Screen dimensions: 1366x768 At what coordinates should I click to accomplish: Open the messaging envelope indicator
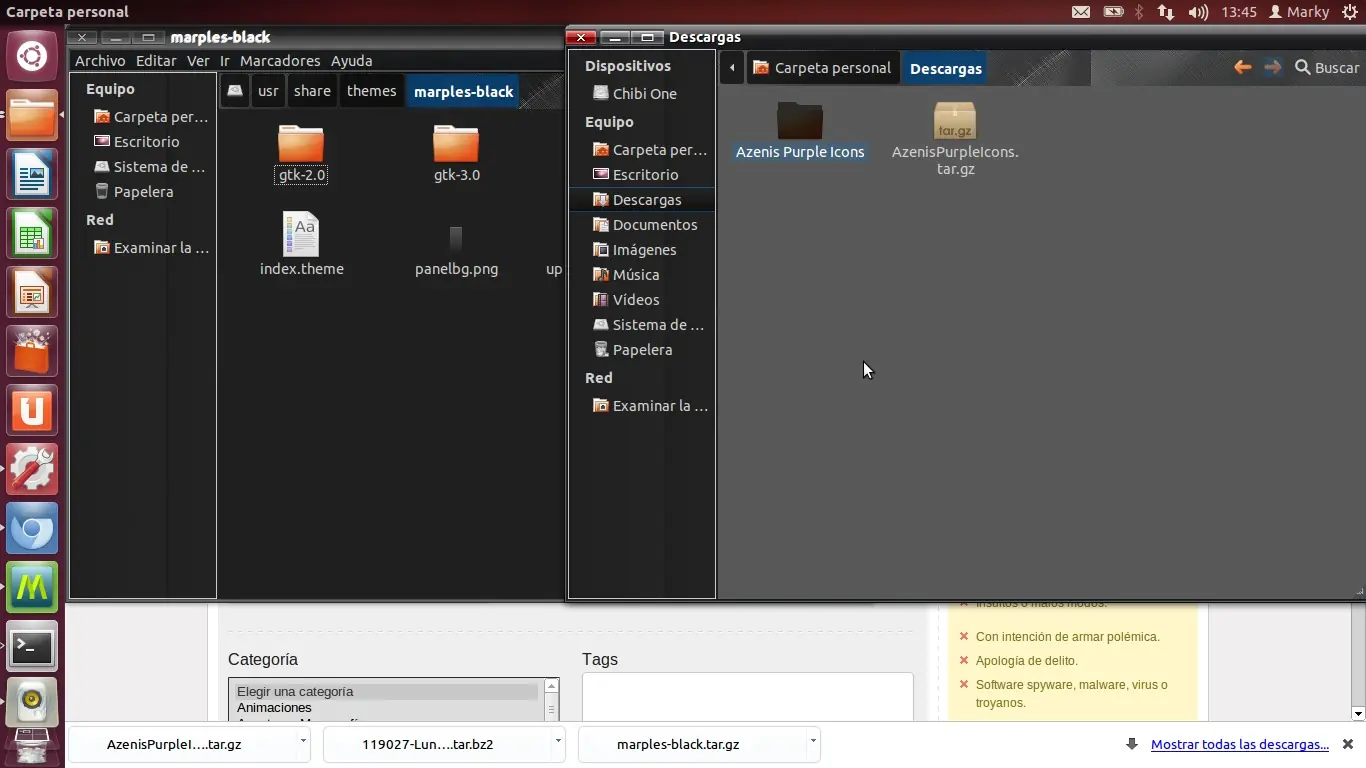[x=1082, y=12]
